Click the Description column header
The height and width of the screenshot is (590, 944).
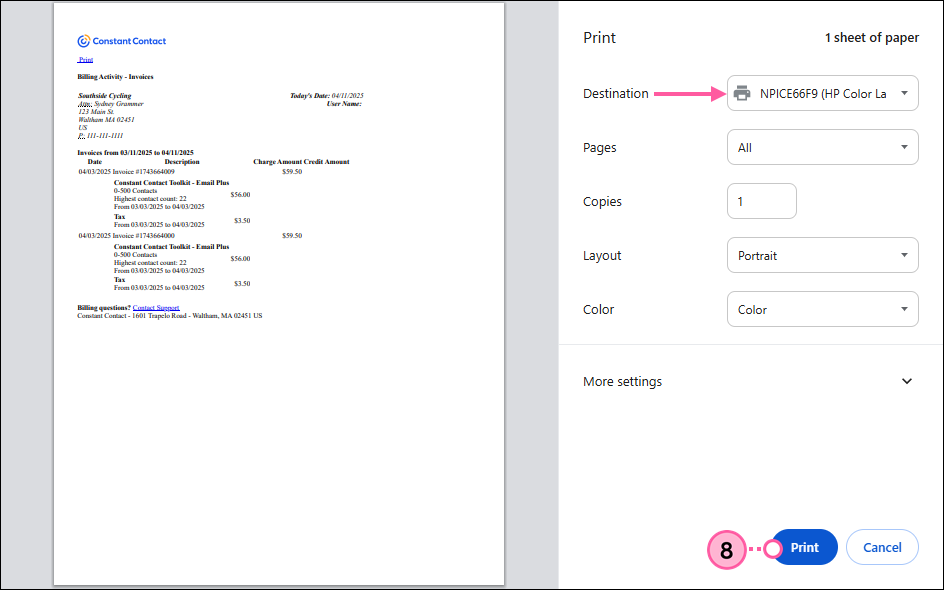(182, 162)
